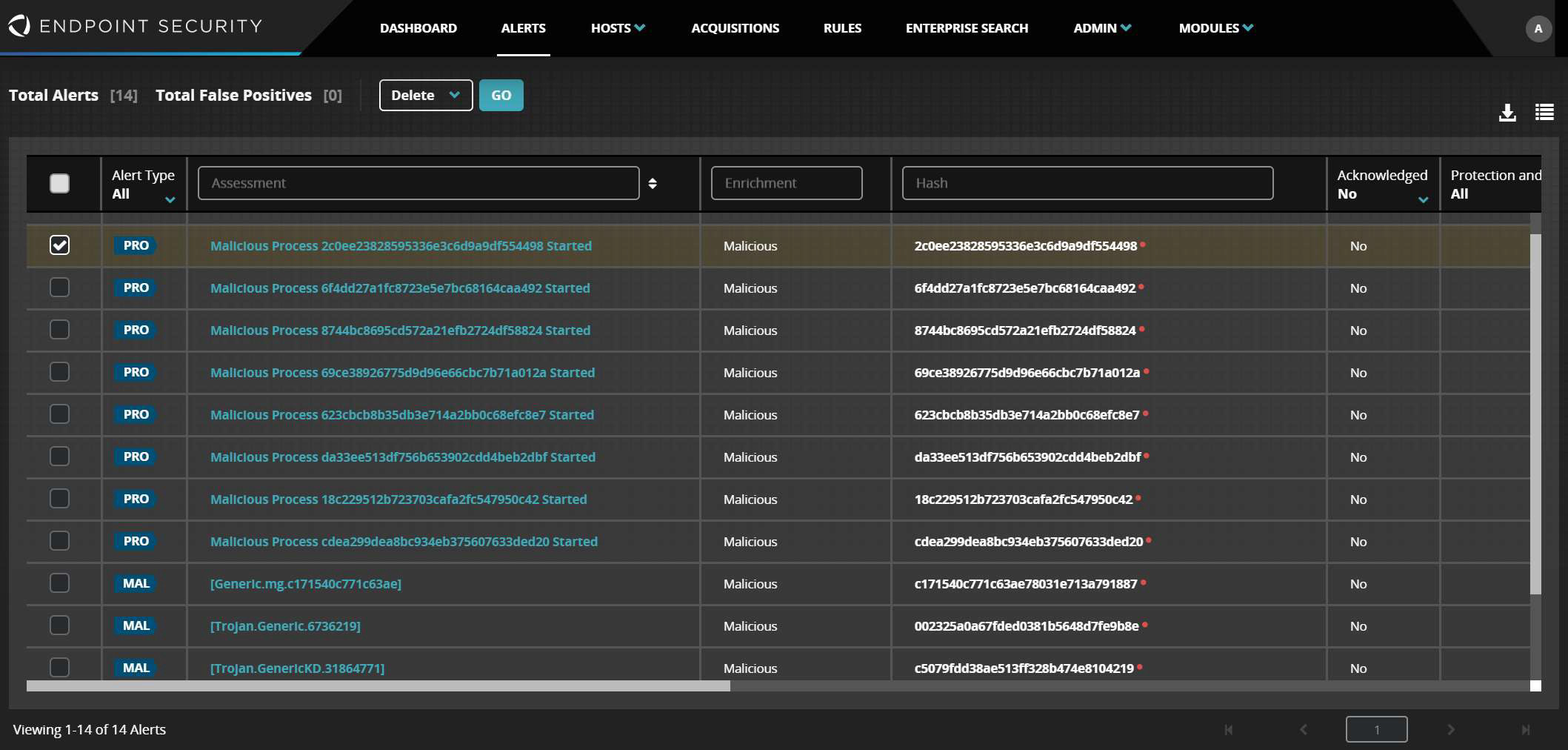Open Malicious Process 8744bc86 Started alert
Image resolution: width=1568 pixels, height=750 pixels.
(x=400, y=331)
